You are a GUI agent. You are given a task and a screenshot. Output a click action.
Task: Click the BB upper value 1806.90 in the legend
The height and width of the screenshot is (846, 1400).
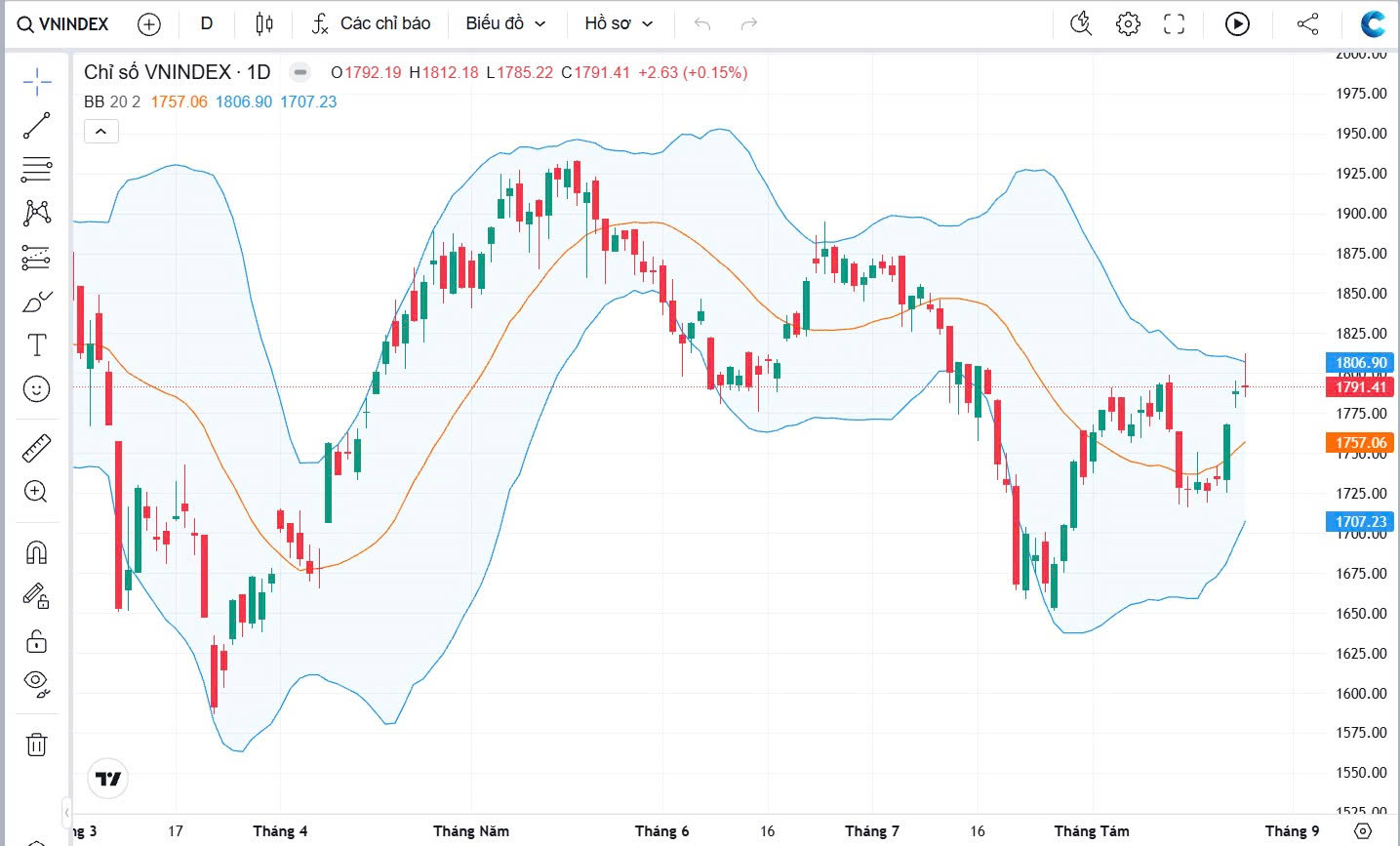[244, 101]
